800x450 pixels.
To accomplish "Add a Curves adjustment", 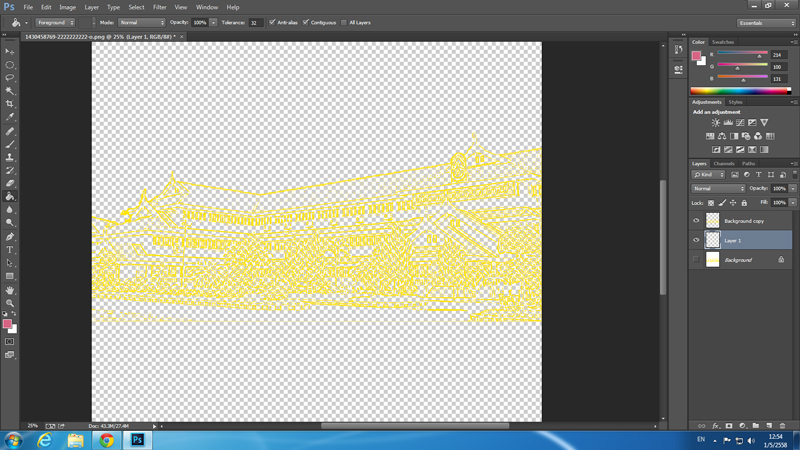I will tap(740, 122).
